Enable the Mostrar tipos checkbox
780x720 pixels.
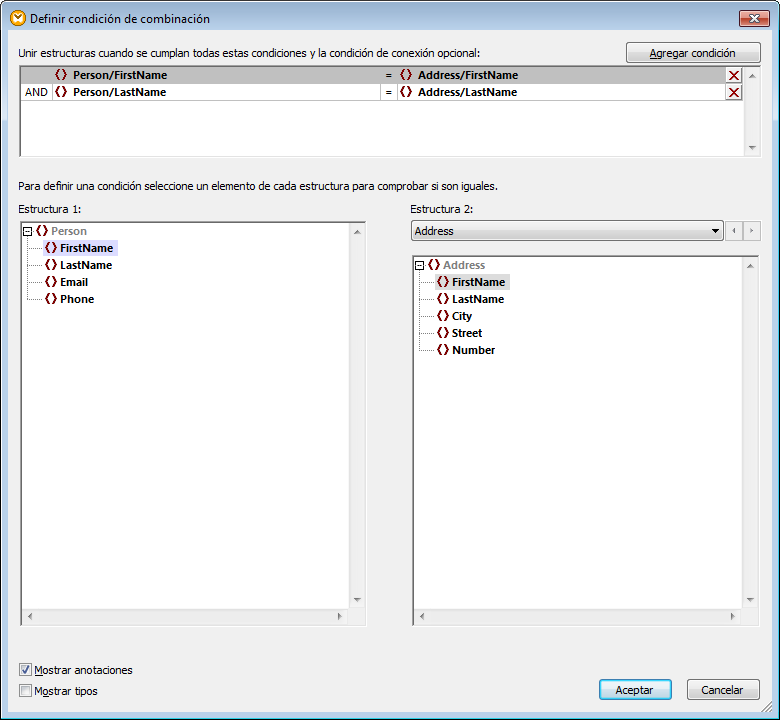coord(25,691)
